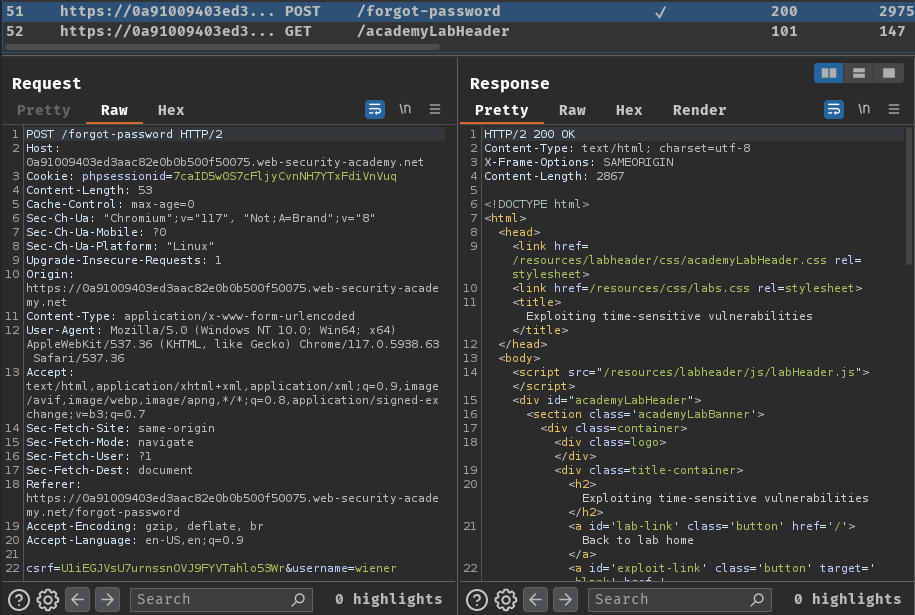Go to previous match in Request search
The image size is (915, 615).
pos(78,599)
